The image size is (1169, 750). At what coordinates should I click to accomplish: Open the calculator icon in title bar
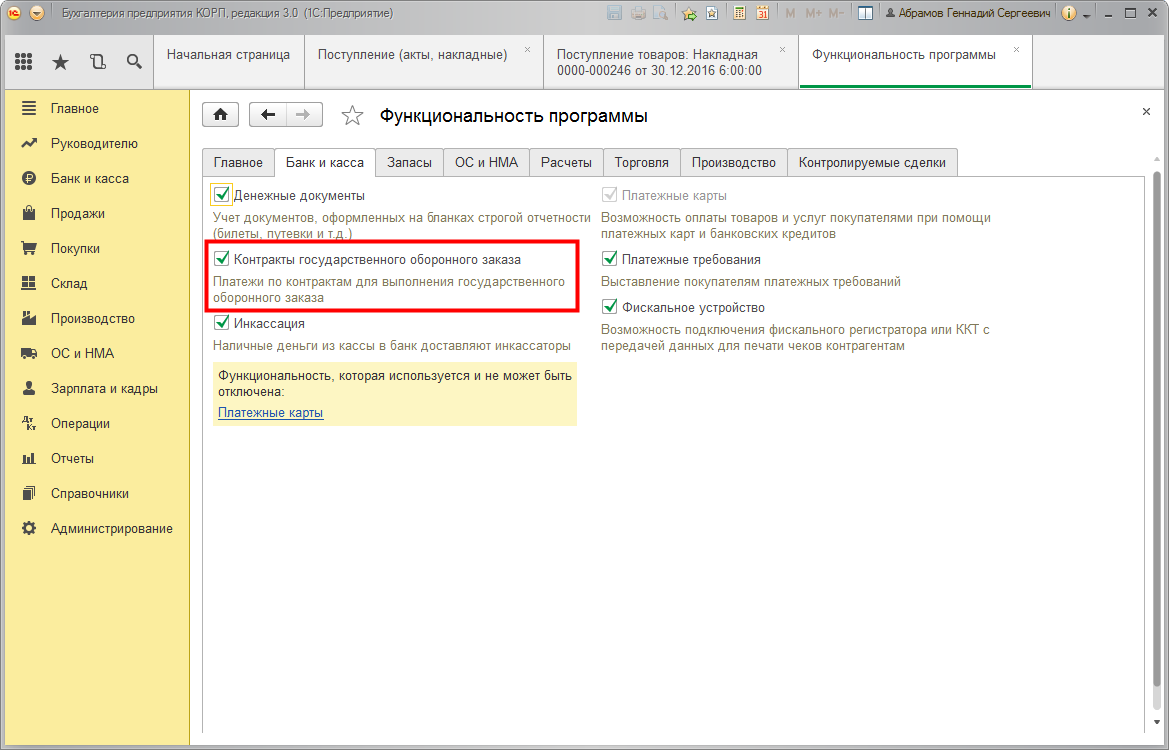tap(740, 13)
